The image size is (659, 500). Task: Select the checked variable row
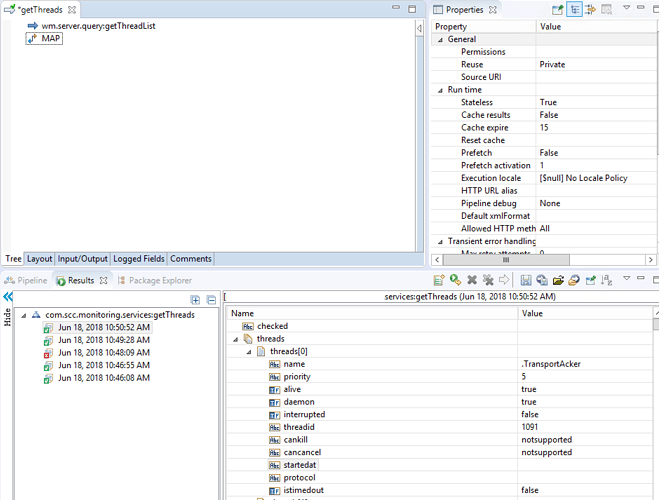pos(440,326)
